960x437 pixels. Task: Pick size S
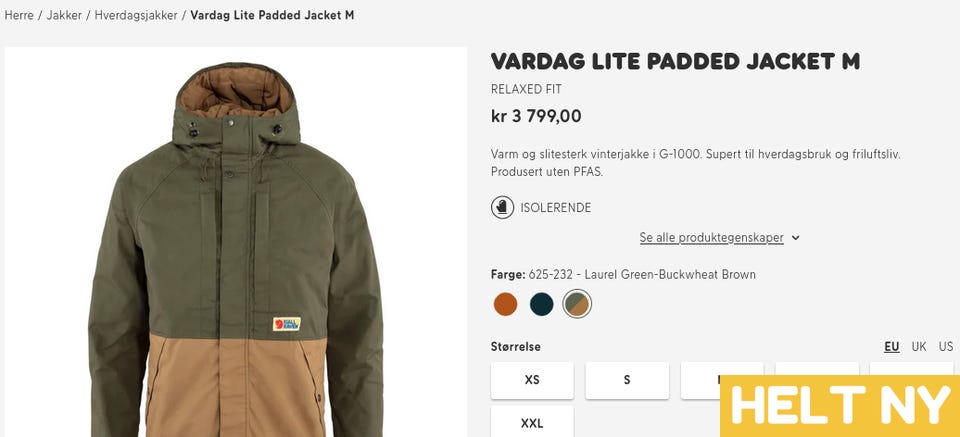pos(627,380)
